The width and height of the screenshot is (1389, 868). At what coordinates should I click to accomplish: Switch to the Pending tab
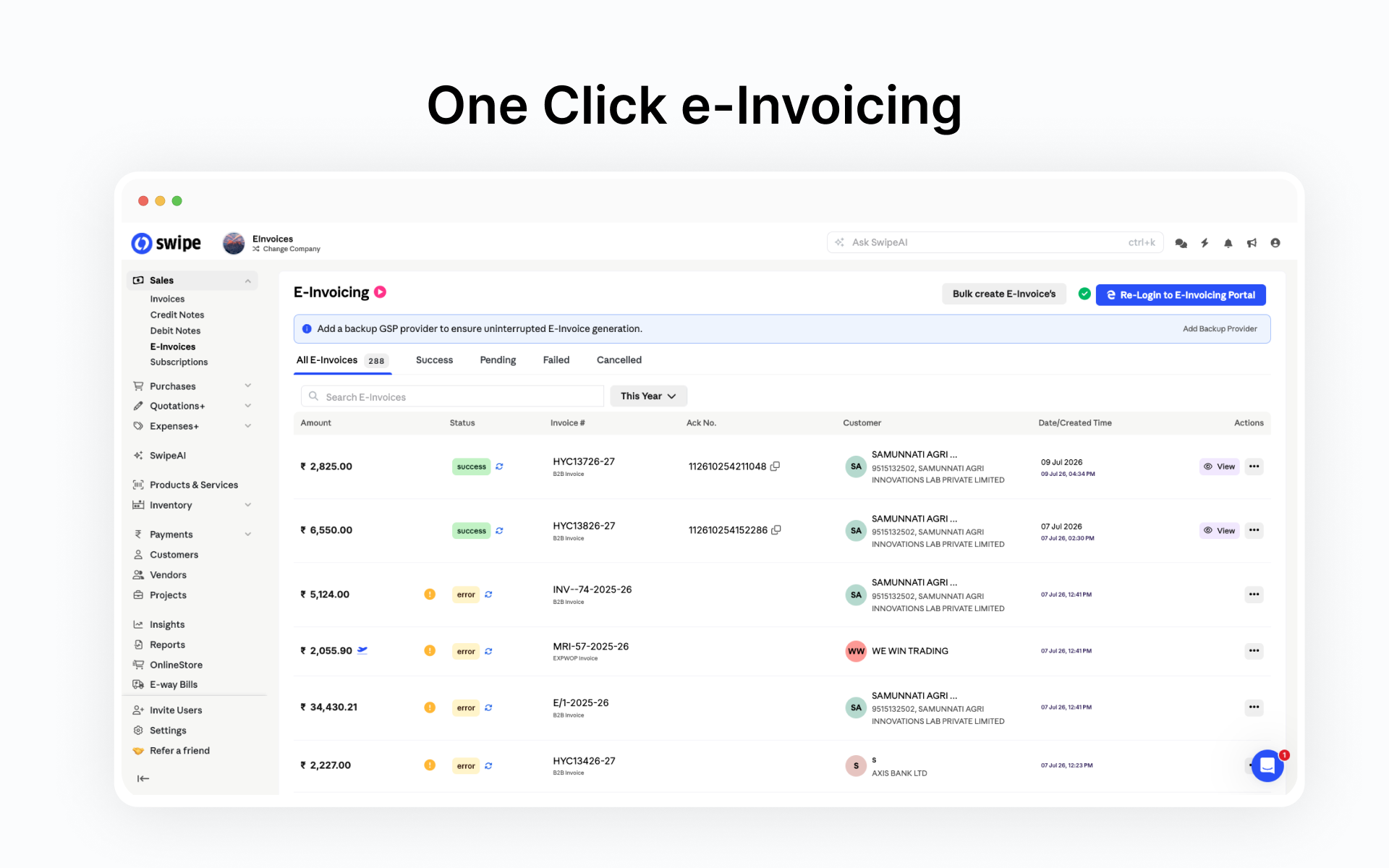pos(498,360)
